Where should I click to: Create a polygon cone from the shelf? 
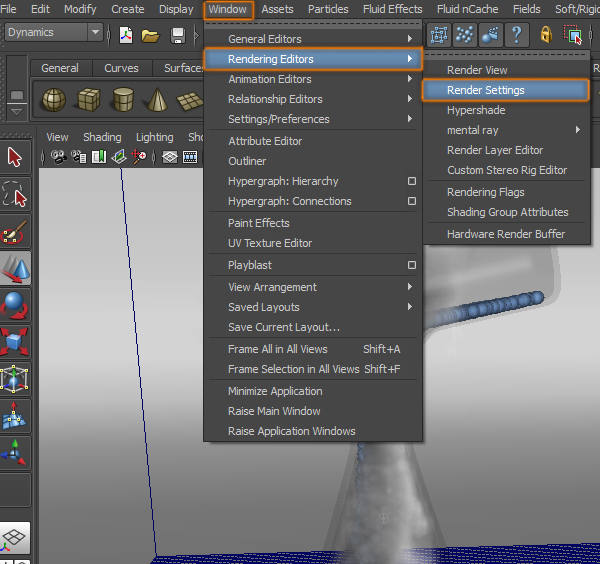[156, 101]
